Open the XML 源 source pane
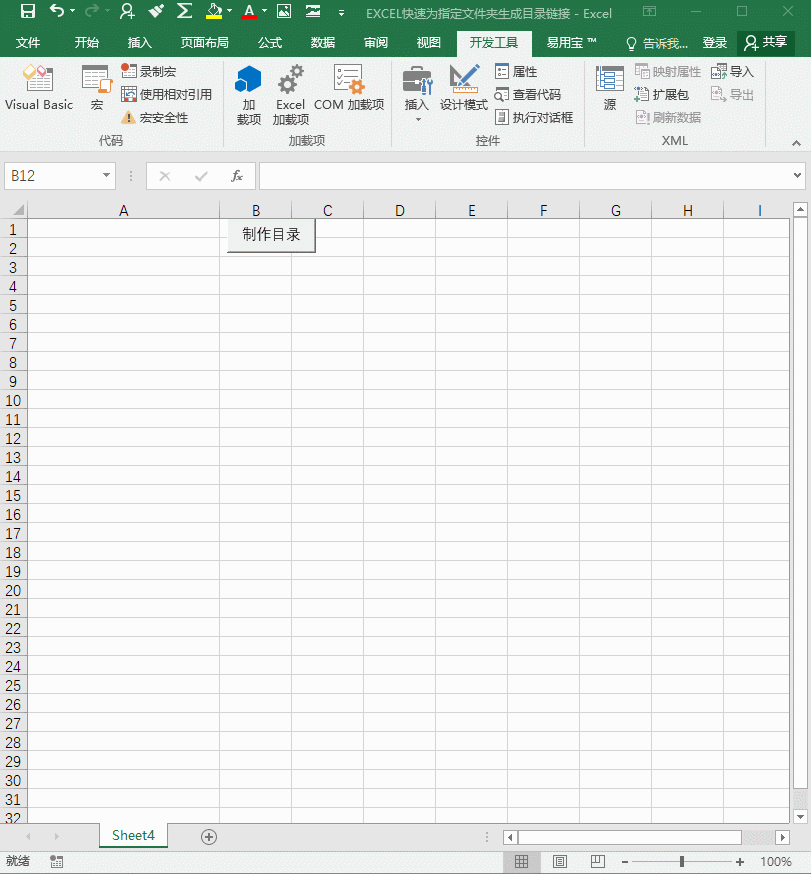Screen dimensions: 811x874 tap(610, 88)
